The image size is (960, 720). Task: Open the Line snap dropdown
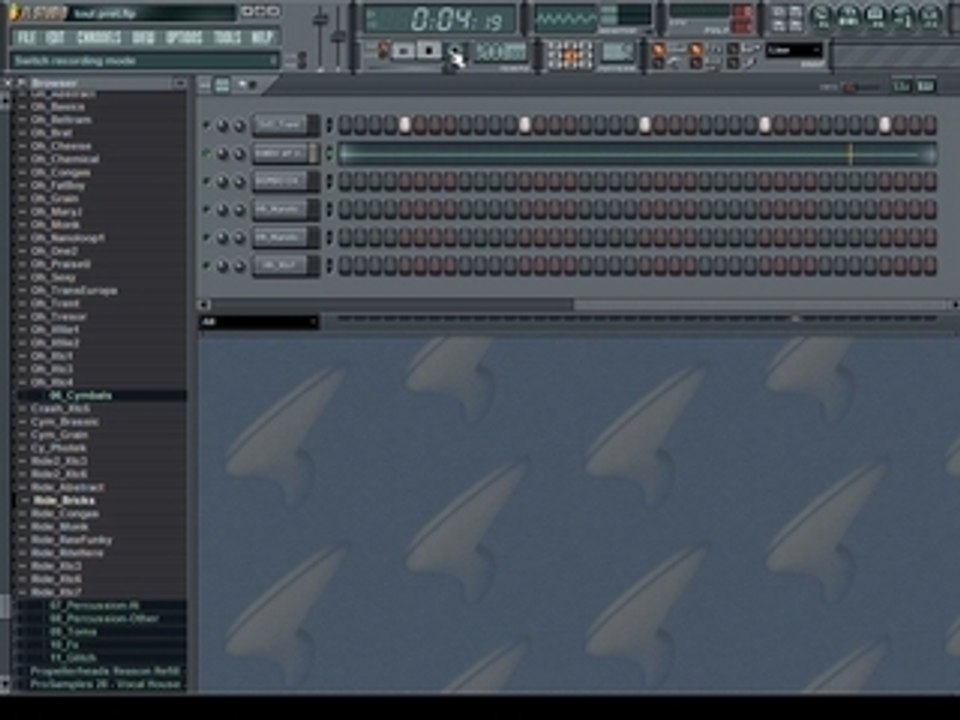[x=793, y=50]
